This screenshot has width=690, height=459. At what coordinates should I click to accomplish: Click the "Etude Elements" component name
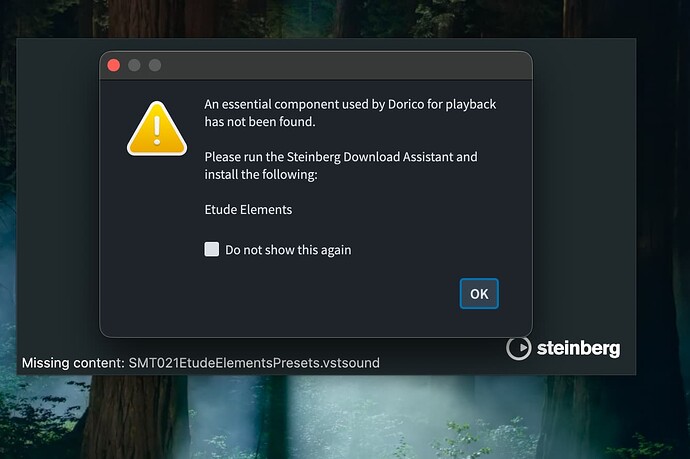[x=248, y=210]
